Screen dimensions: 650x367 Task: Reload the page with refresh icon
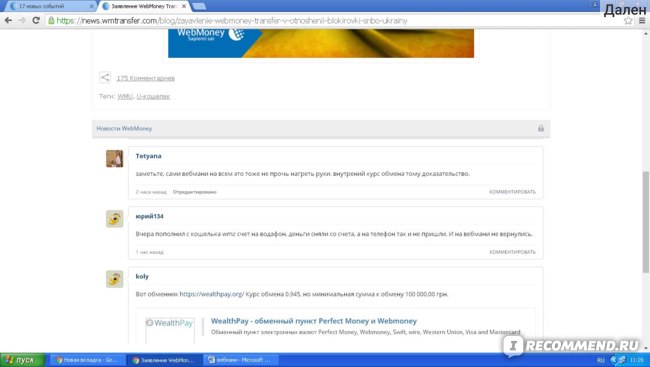coord(36,20)
